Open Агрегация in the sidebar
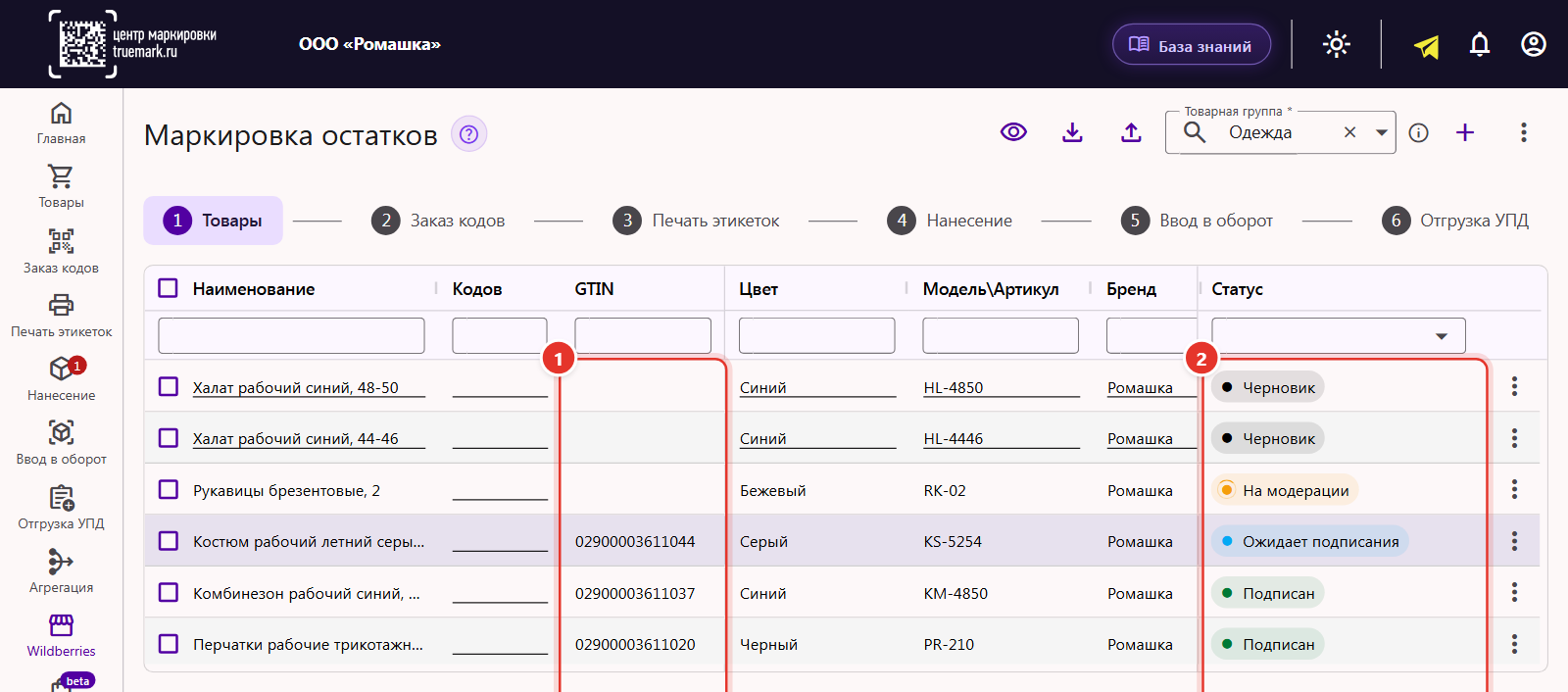Viewport: 1568px width, 692px height. tap(61, 571)
